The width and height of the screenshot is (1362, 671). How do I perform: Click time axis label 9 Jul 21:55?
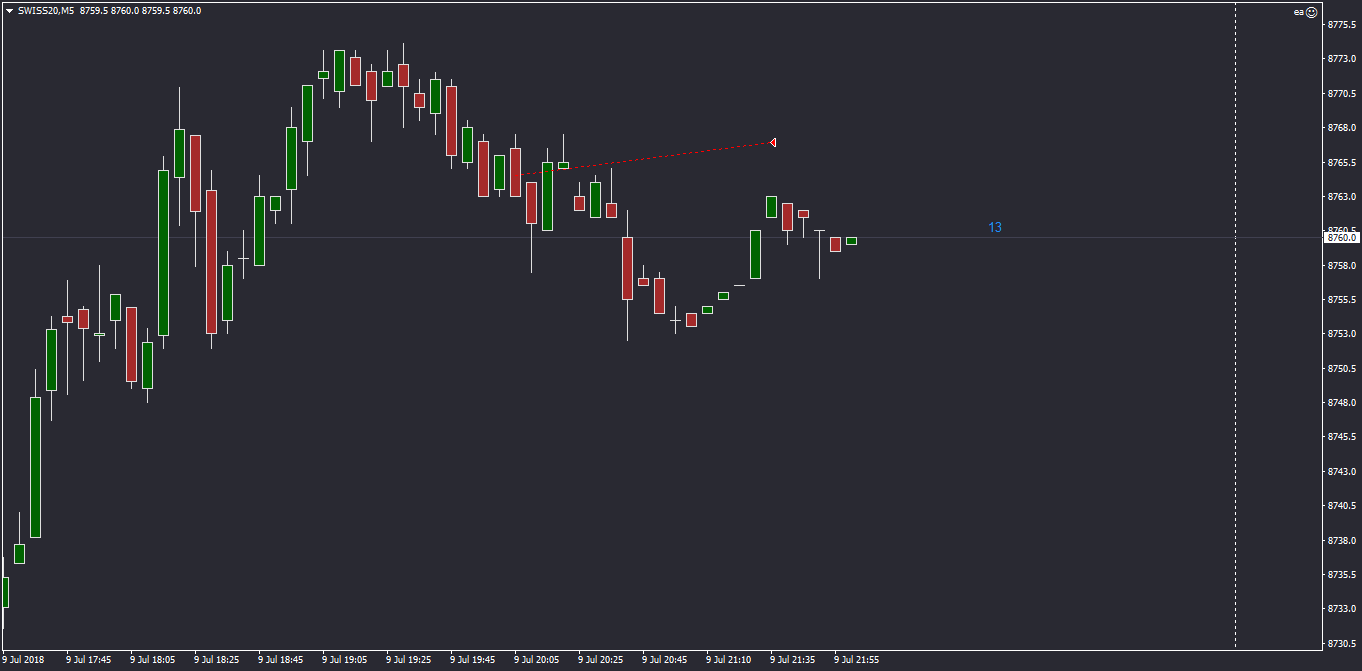click(857, 660)
